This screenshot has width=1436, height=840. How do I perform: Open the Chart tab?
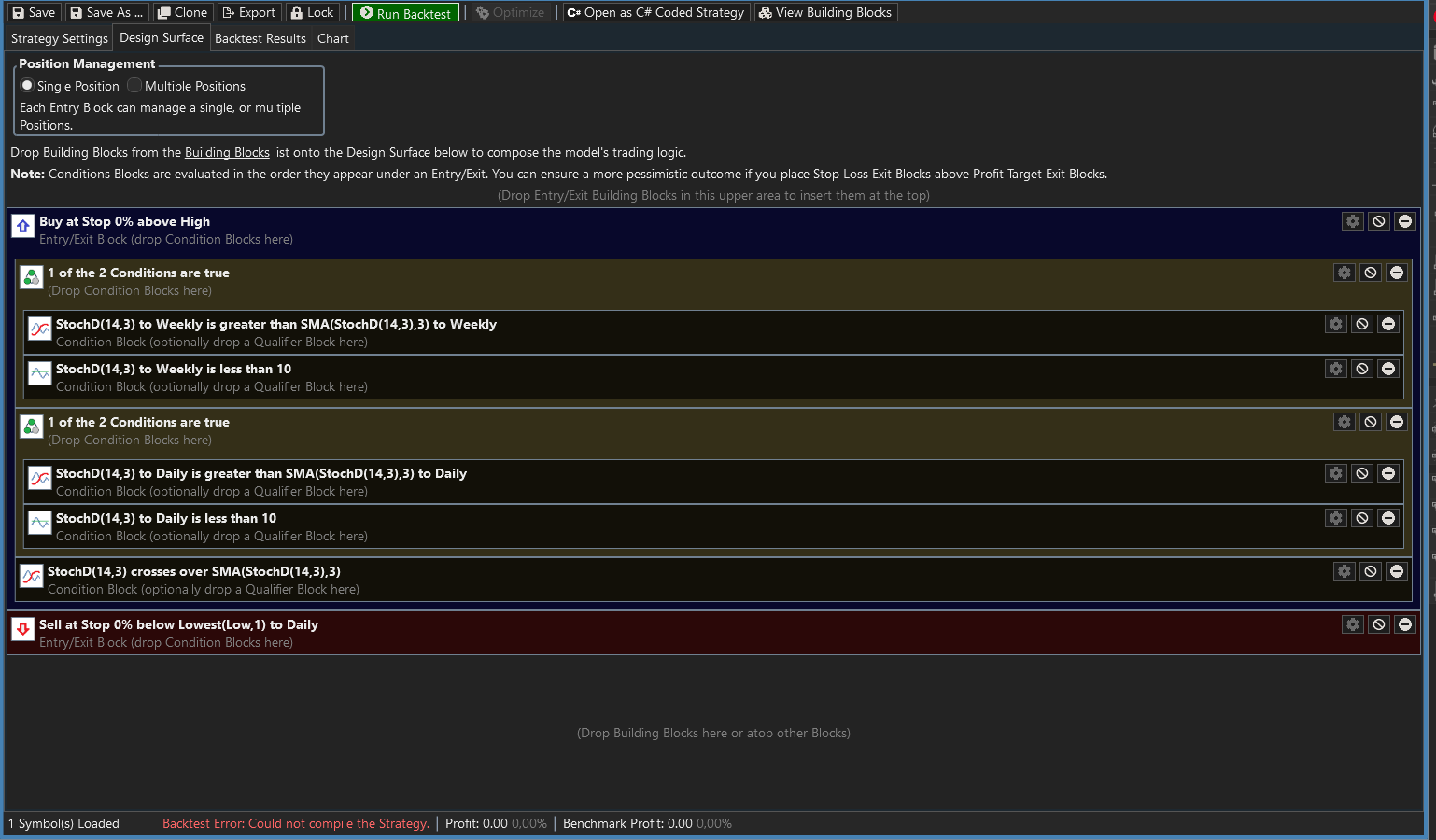pyautogui.click(x=332, y=38)
